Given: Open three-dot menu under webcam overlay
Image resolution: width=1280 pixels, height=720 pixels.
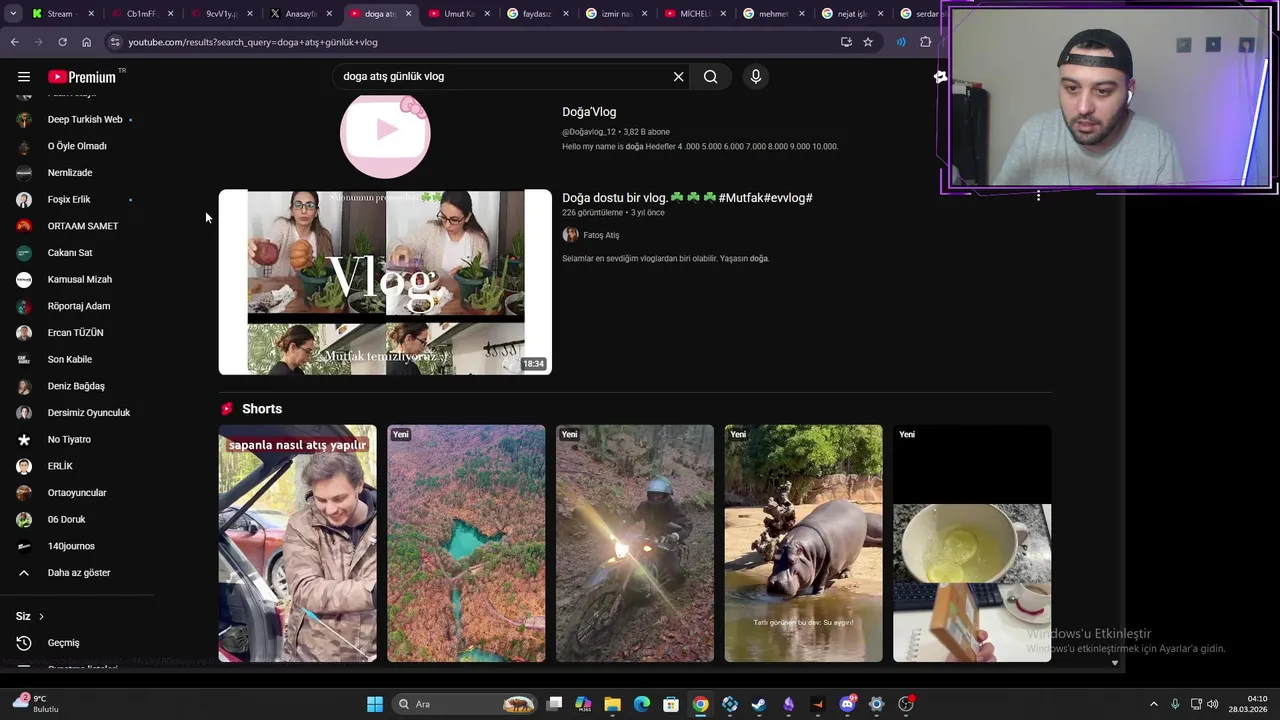Looking at the screenshot, I should tap(1038, 196).
